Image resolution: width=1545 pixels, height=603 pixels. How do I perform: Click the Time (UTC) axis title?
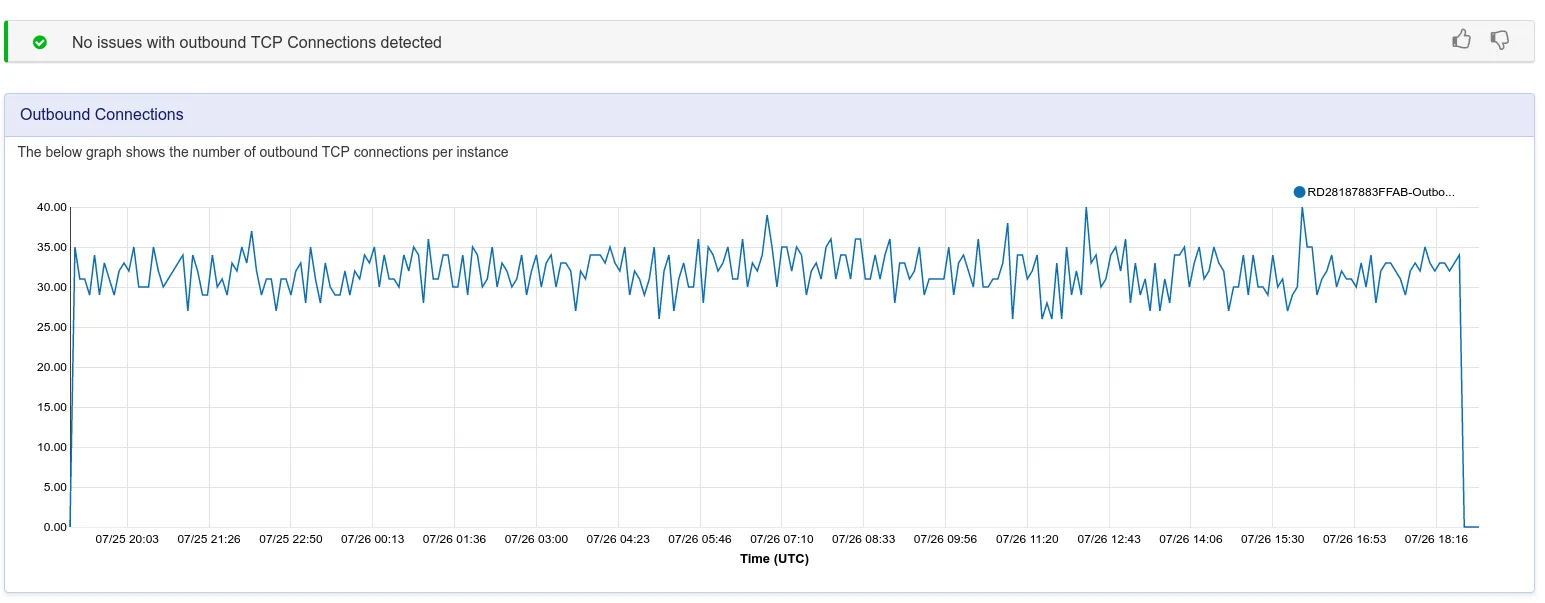click(774, 559)
